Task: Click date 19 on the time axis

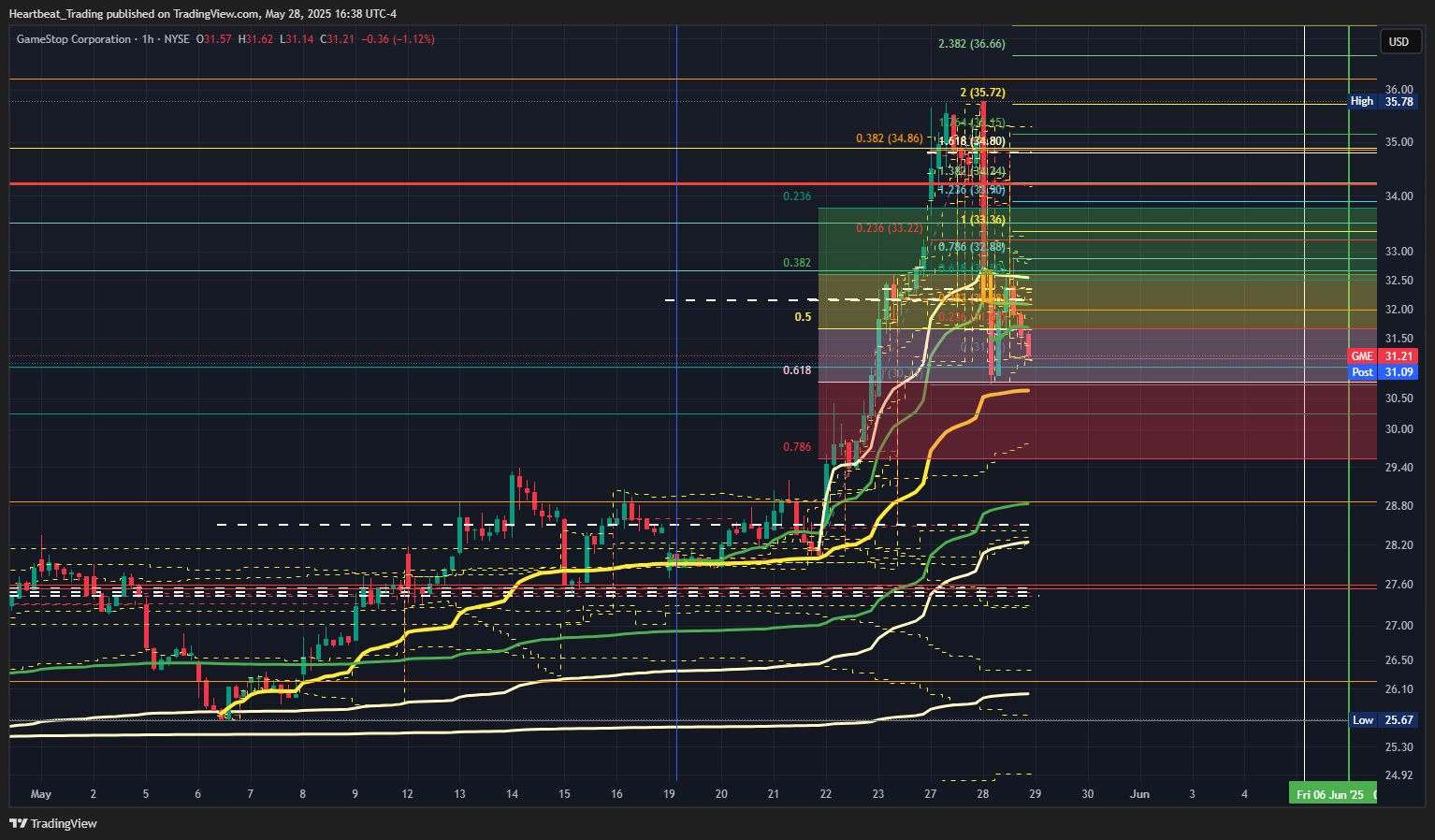Action: tap(669, 794)
